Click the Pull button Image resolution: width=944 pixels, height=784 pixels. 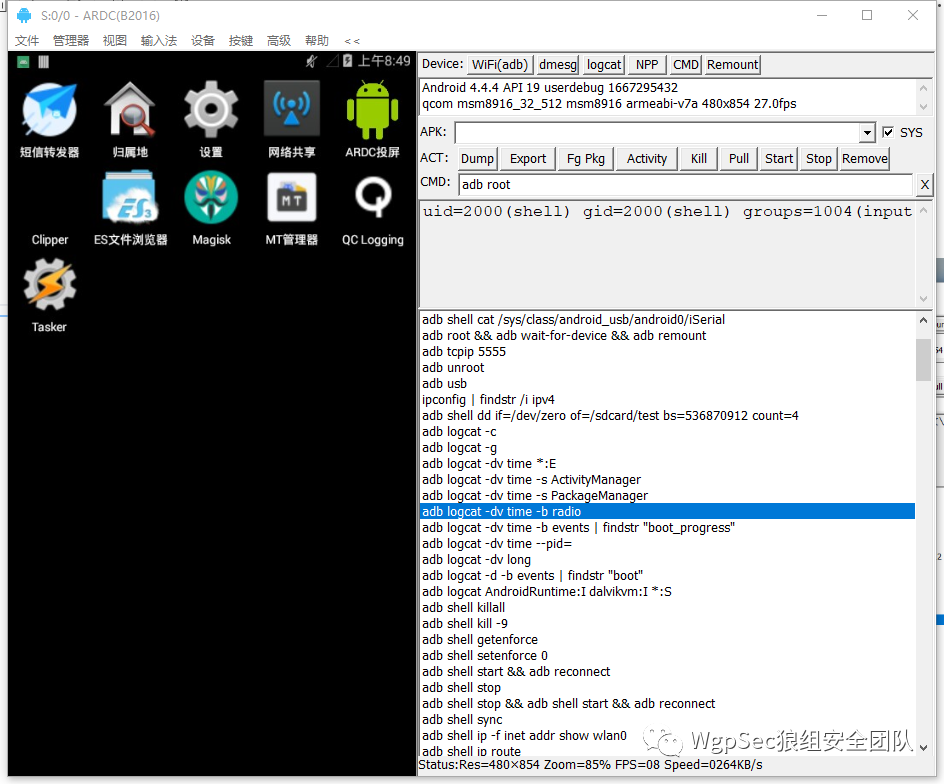[739, 158]
